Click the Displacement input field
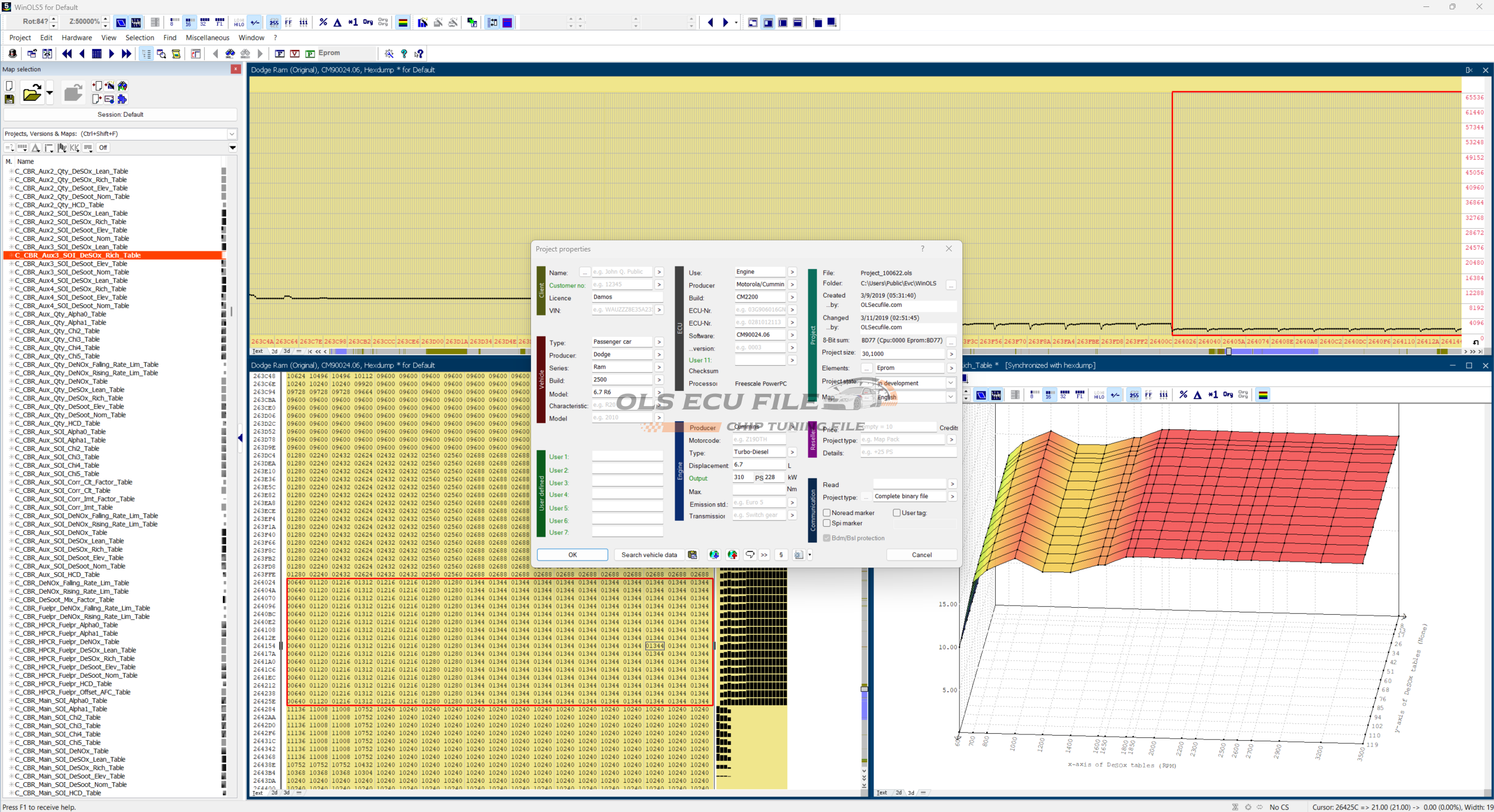Screen dimensions: 1494x812 click(758, 465)
